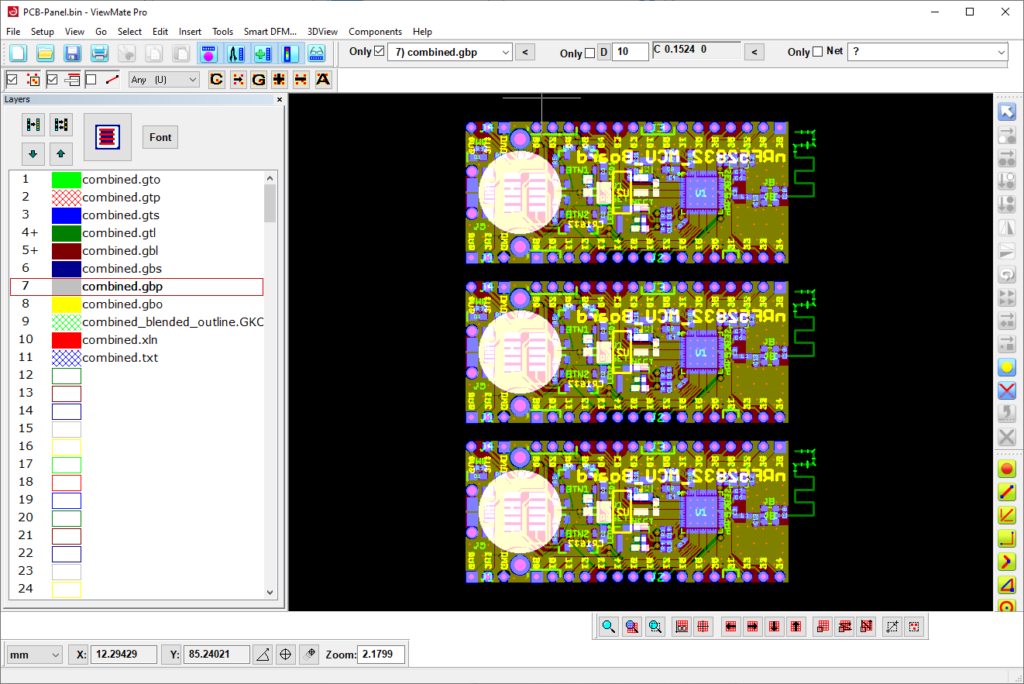Image resolution: width=1024 pixels, height=684 pixels.
Task: Click the D button next to aperture number
Action: coord(604,52)
